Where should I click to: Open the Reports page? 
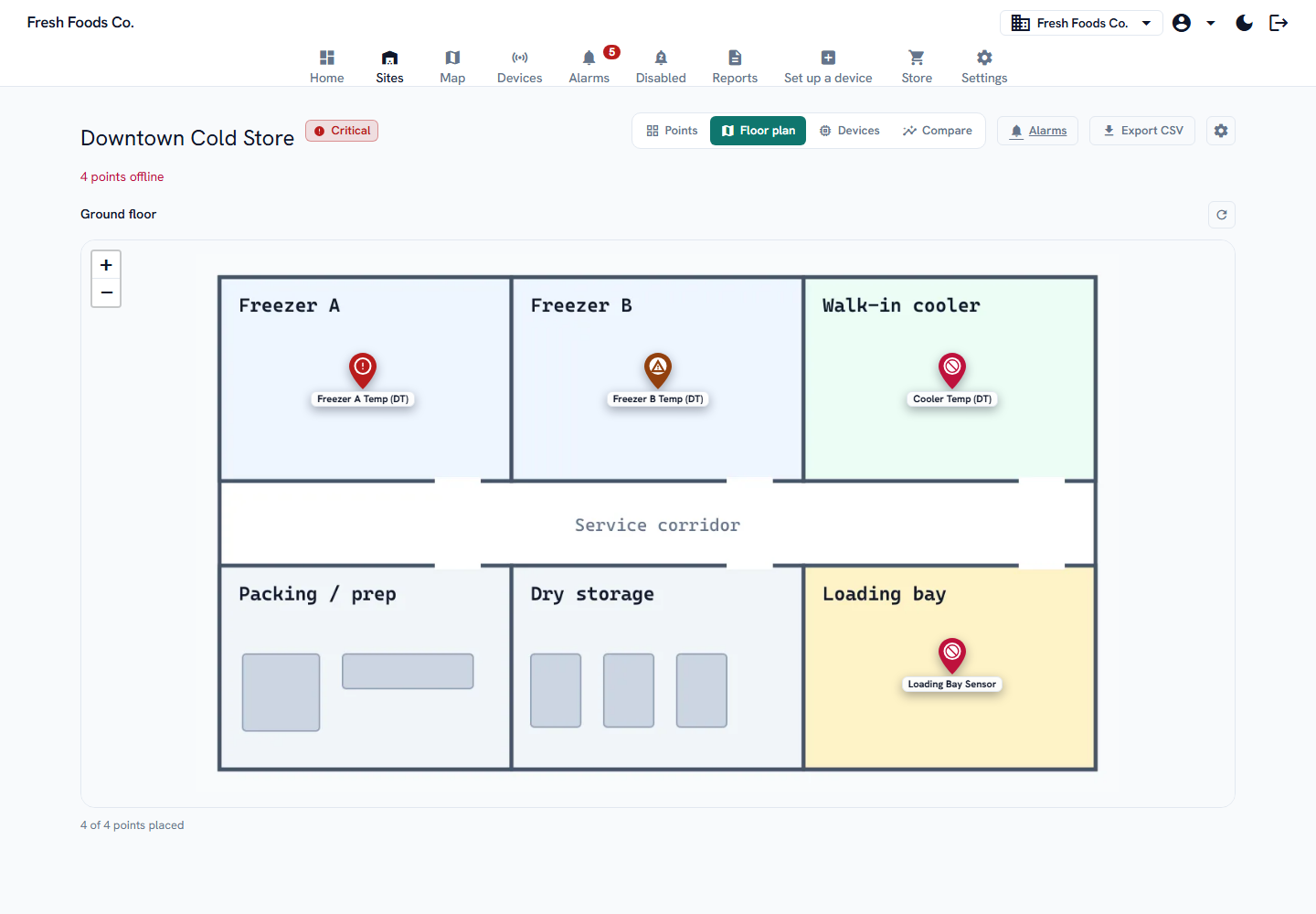(x=735, y=67)
